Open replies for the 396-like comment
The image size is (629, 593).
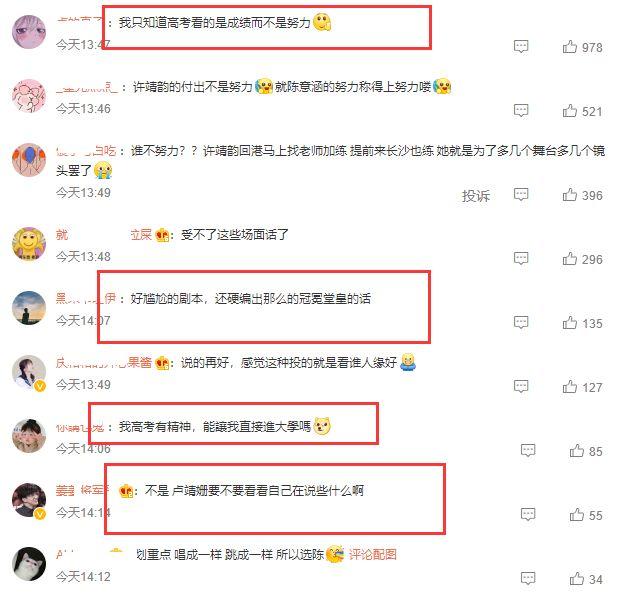[521, 195]
